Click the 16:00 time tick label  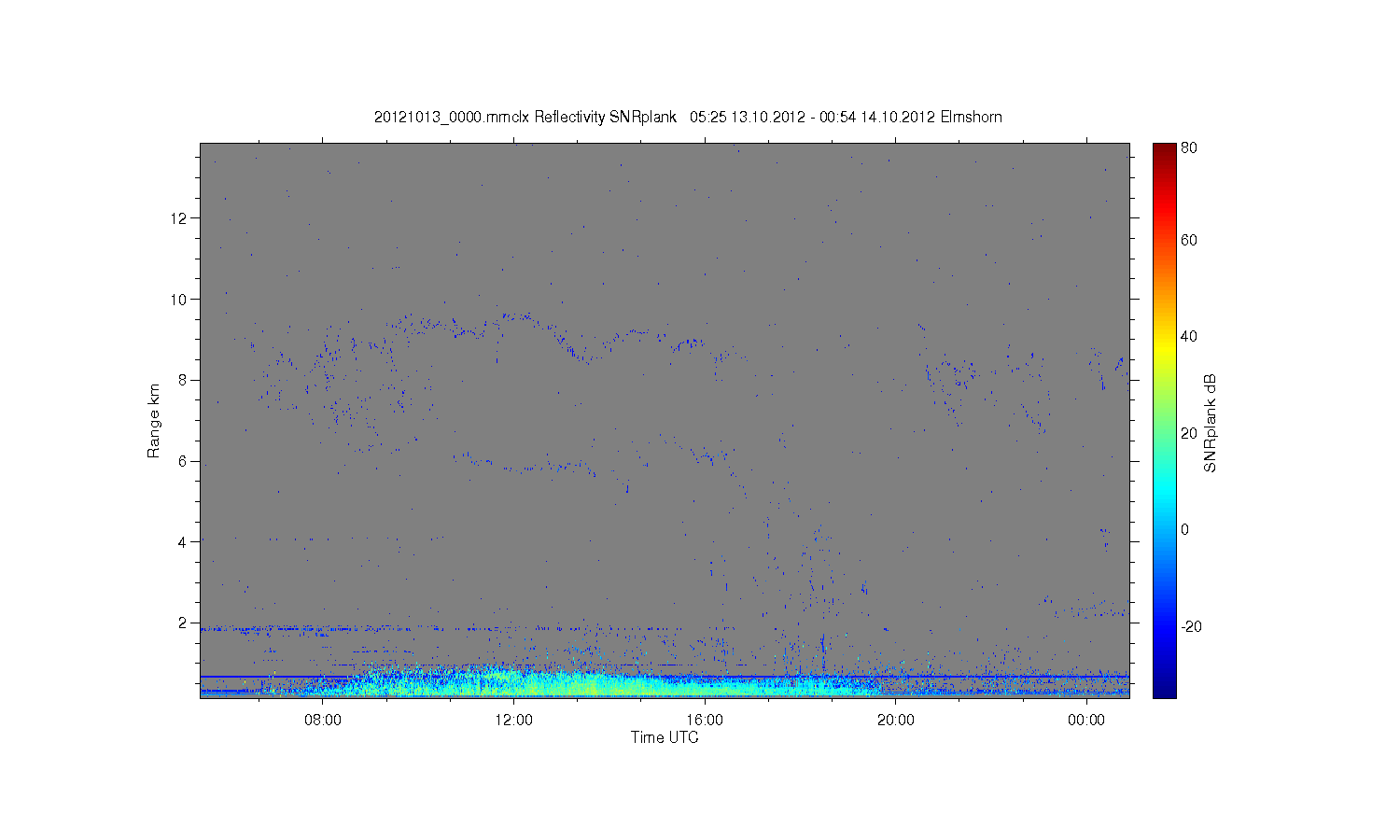(705, 721)
